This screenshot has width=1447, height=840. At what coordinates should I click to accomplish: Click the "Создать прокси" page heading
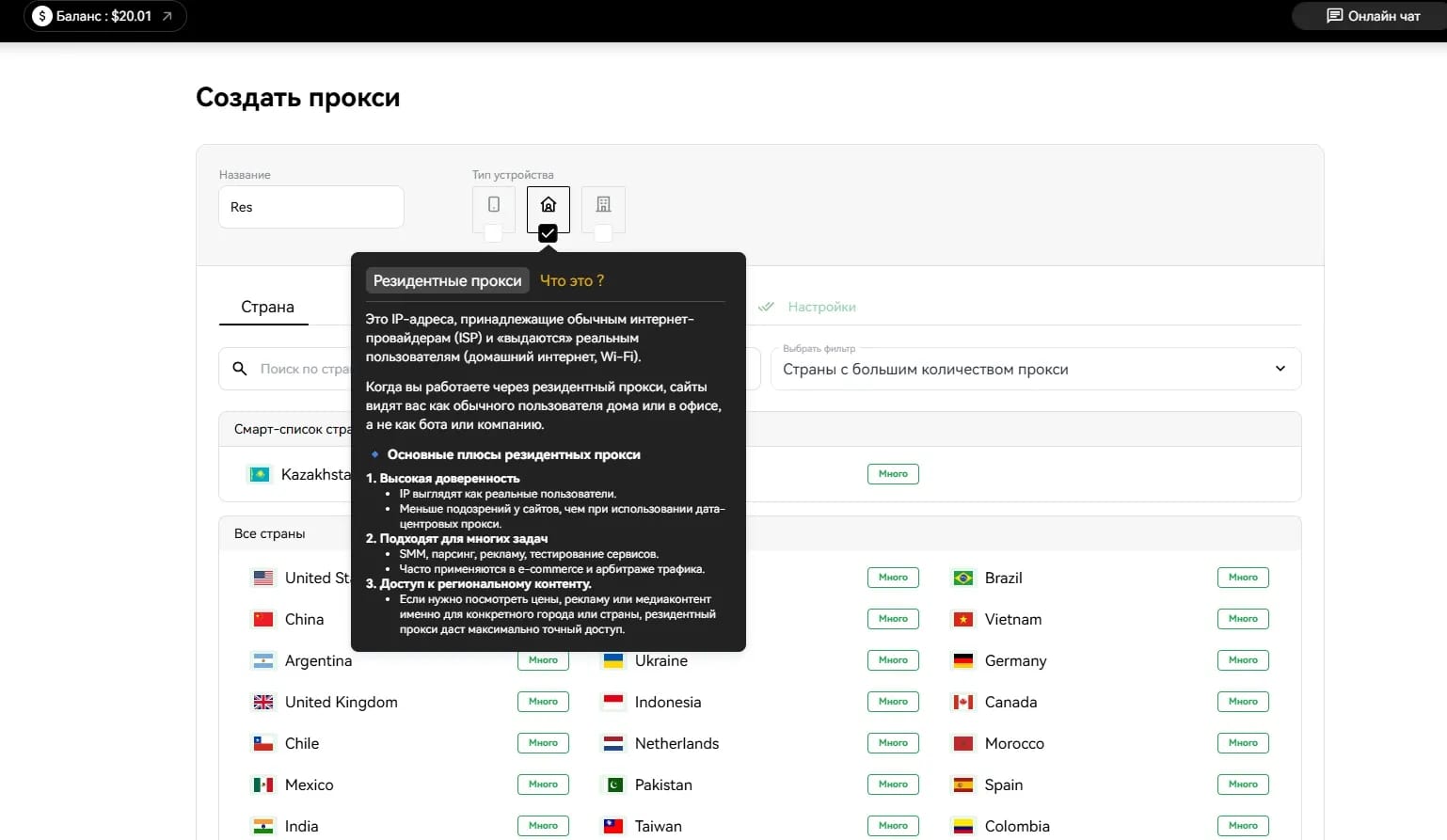298,98
